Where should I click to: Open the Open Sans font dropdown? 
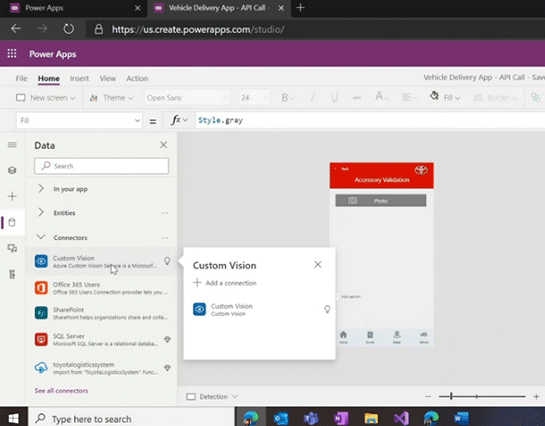tap(188, 98)
